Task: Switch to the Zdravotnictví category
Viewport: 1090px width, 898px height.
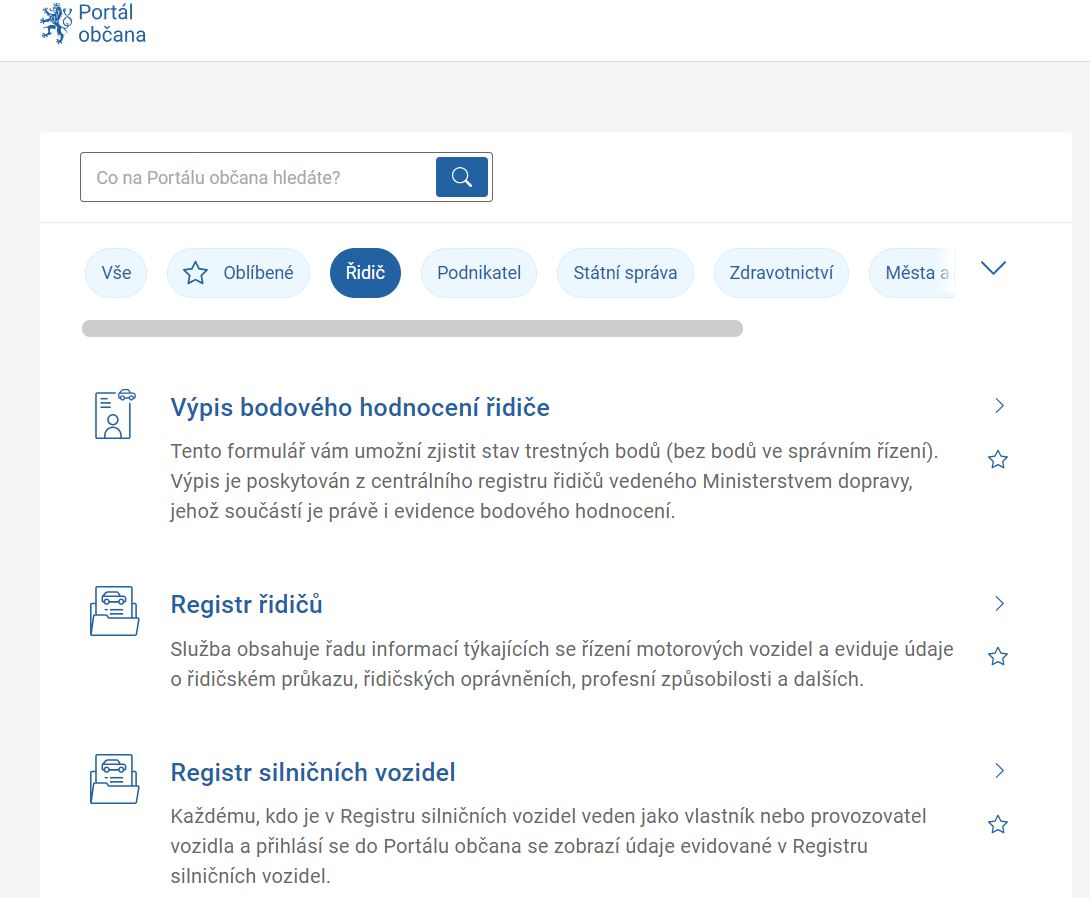Action: 781,273
